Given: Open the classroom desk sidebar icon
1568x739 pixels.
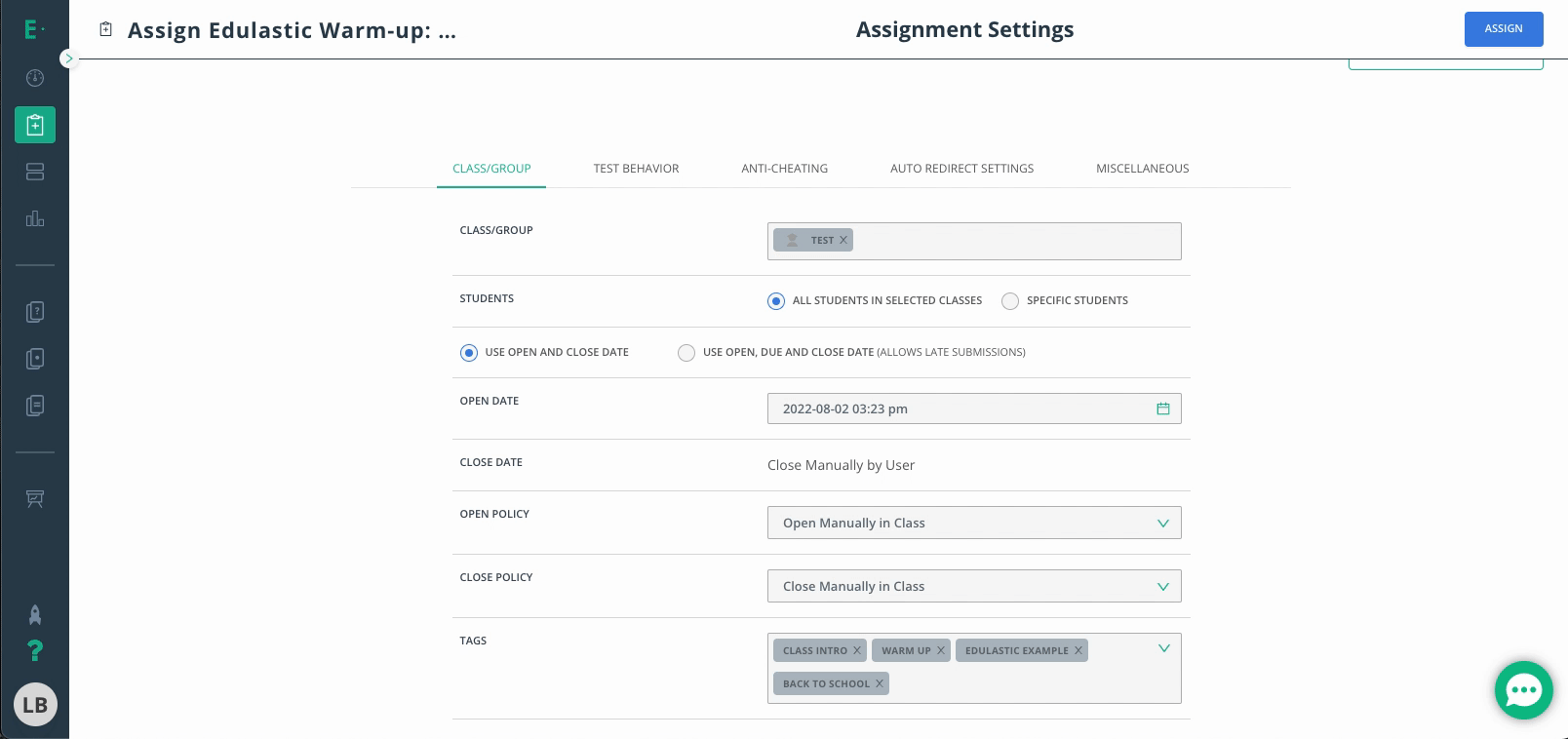Looking at the screenshot, I should [x=35, y=499].
